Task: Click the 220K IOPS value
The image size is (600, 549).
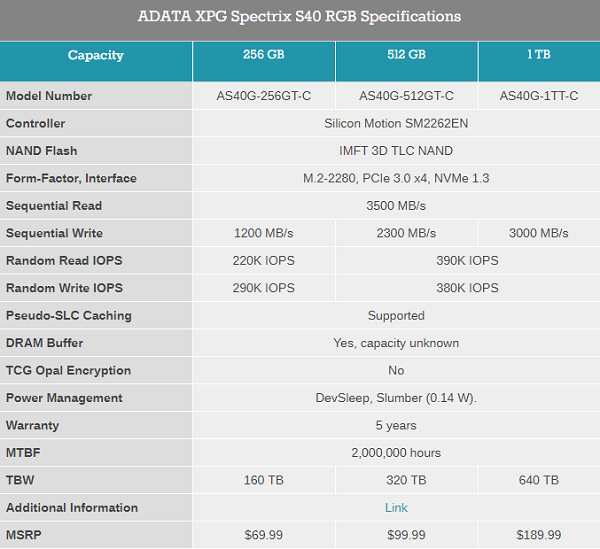Action: click(x=264, y=261)
